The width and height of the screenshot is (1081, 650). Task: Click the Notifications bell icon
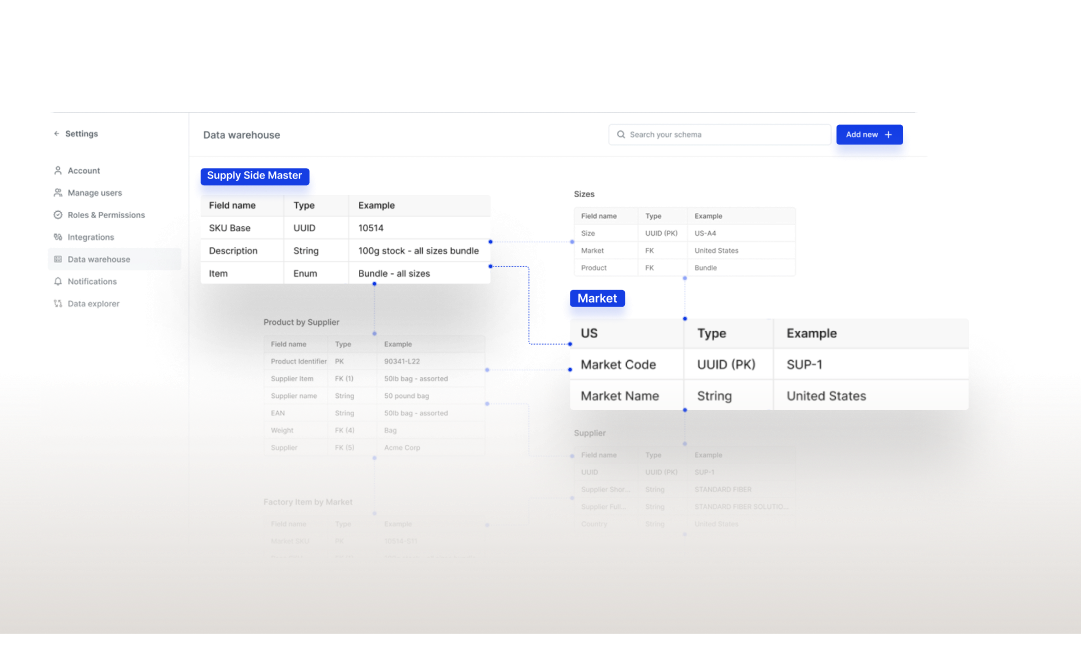pos(58,281)
